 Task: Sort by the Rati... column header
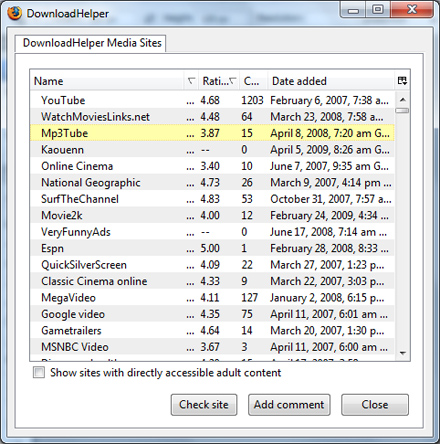[219, 81]
